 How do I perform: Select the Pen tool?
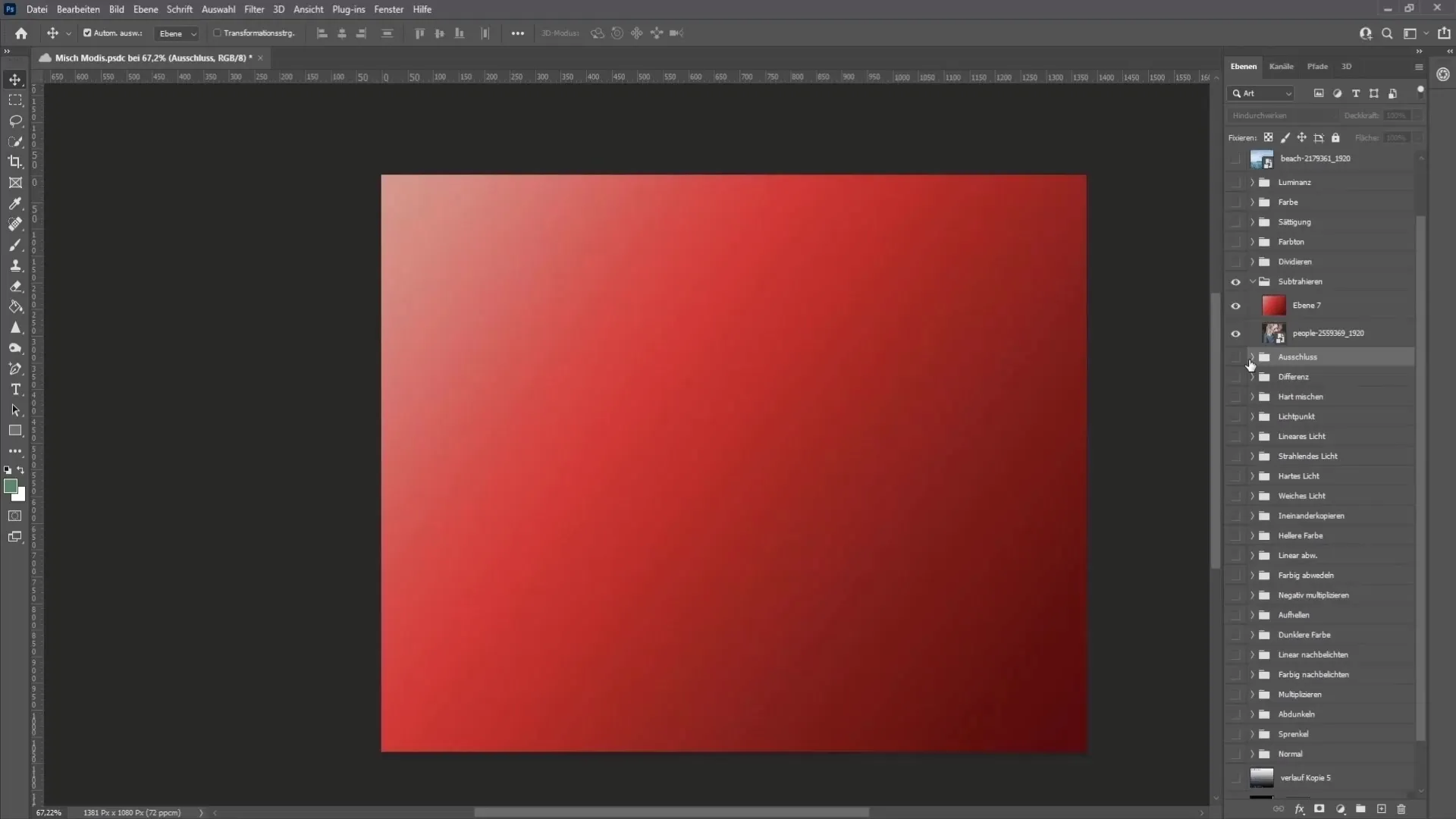pos(15,369)
